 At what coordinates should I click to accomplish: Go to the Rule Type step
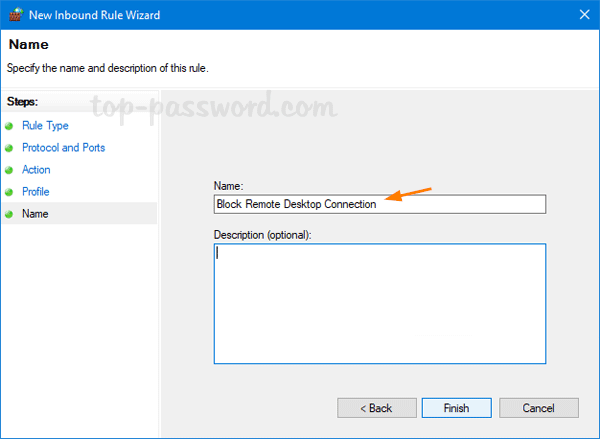click(x=45, y=126)
